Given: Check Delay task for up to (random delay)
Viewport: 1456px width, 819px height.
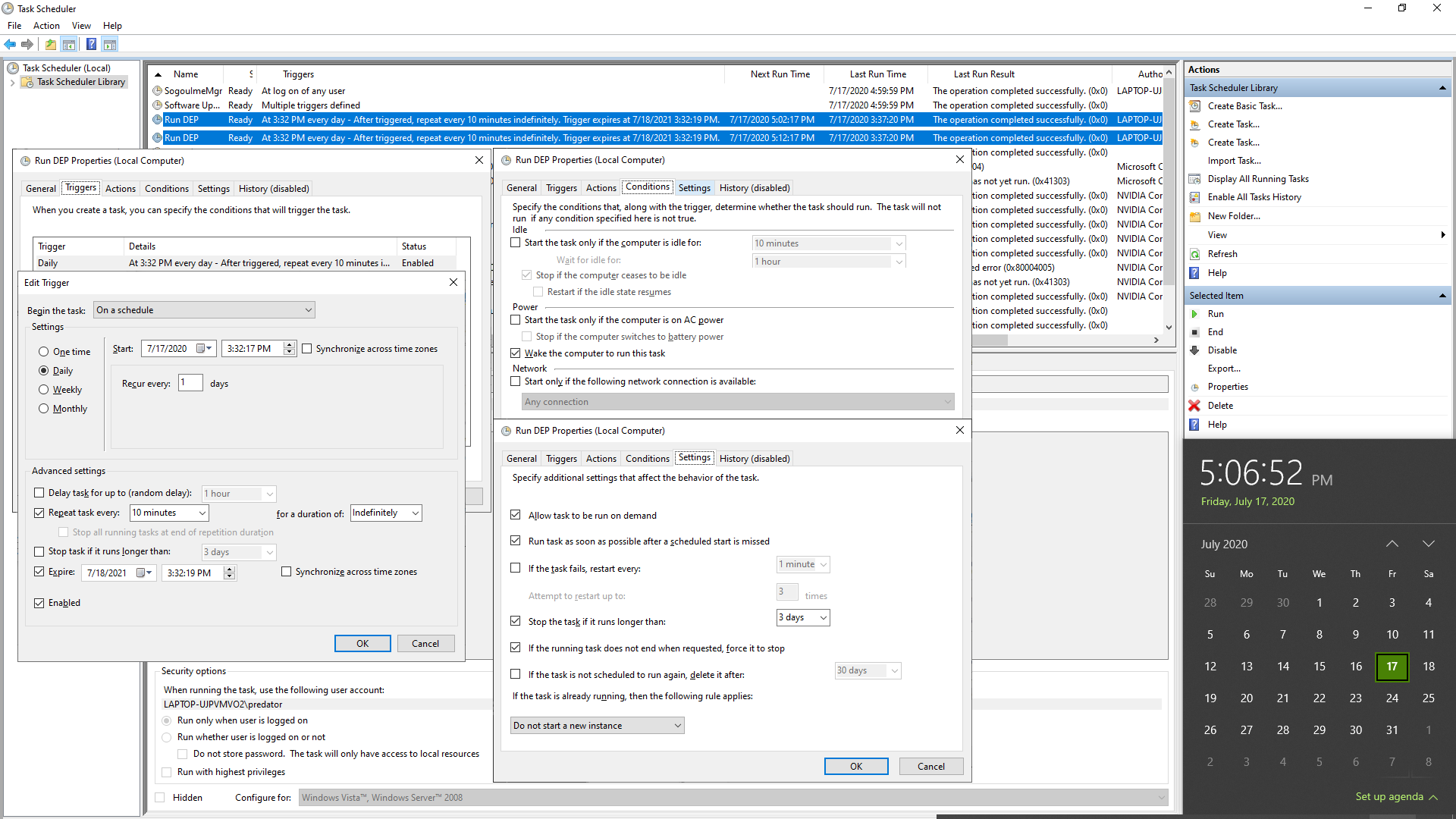Looking at the screenshot, I should pos(39,493).
